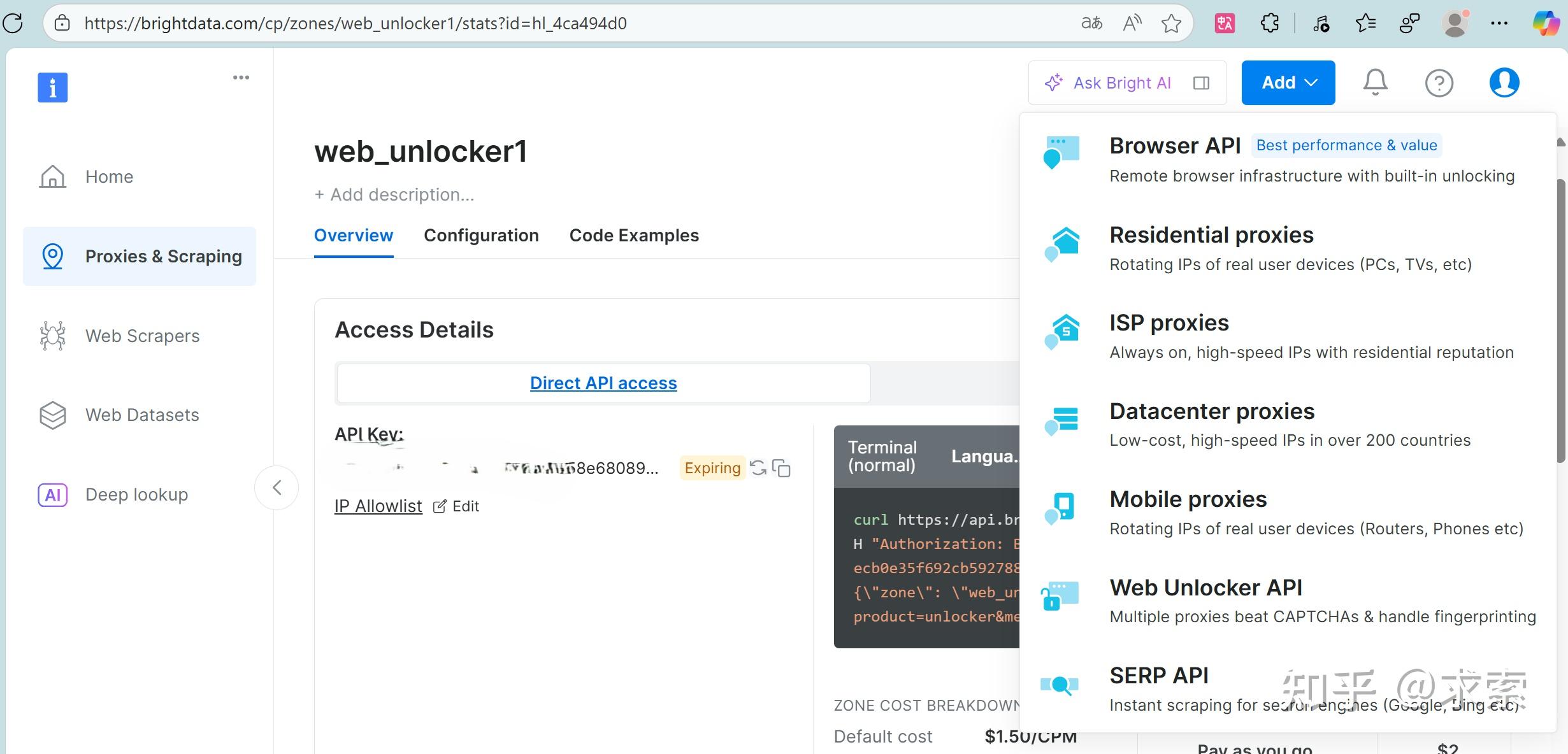Open the user account avatar menu
This screenshot has height=754, width=1568.
pos(1504,83)
